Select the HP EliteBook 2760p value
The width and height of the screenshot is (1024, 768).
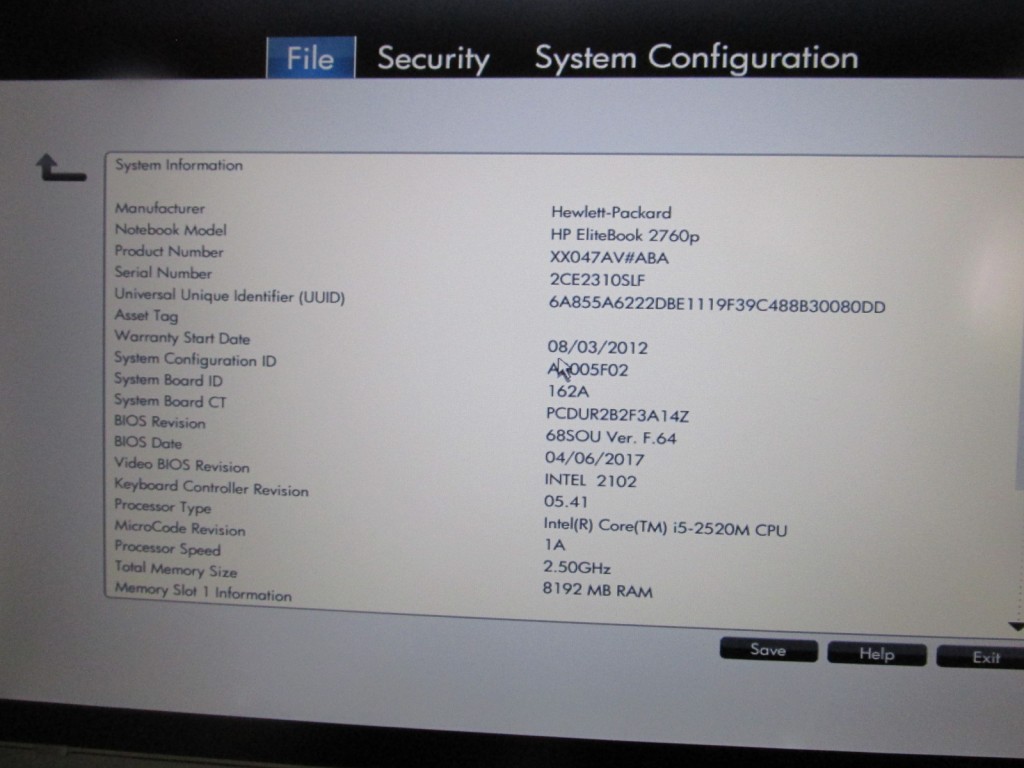(x=625, y=235)
